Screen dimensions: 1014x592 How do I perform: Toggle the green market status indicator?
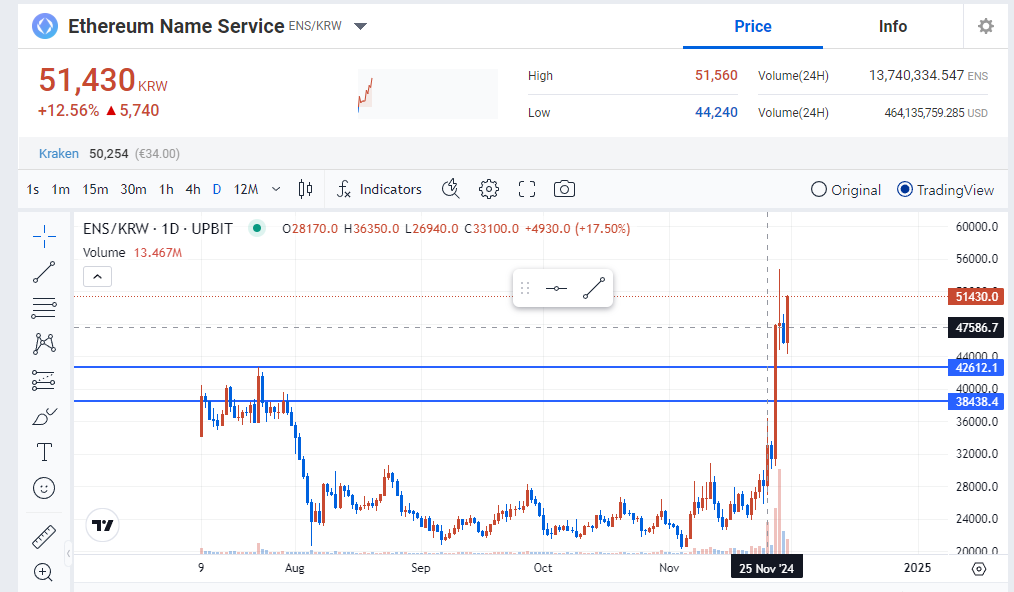(x=257, y=228)
